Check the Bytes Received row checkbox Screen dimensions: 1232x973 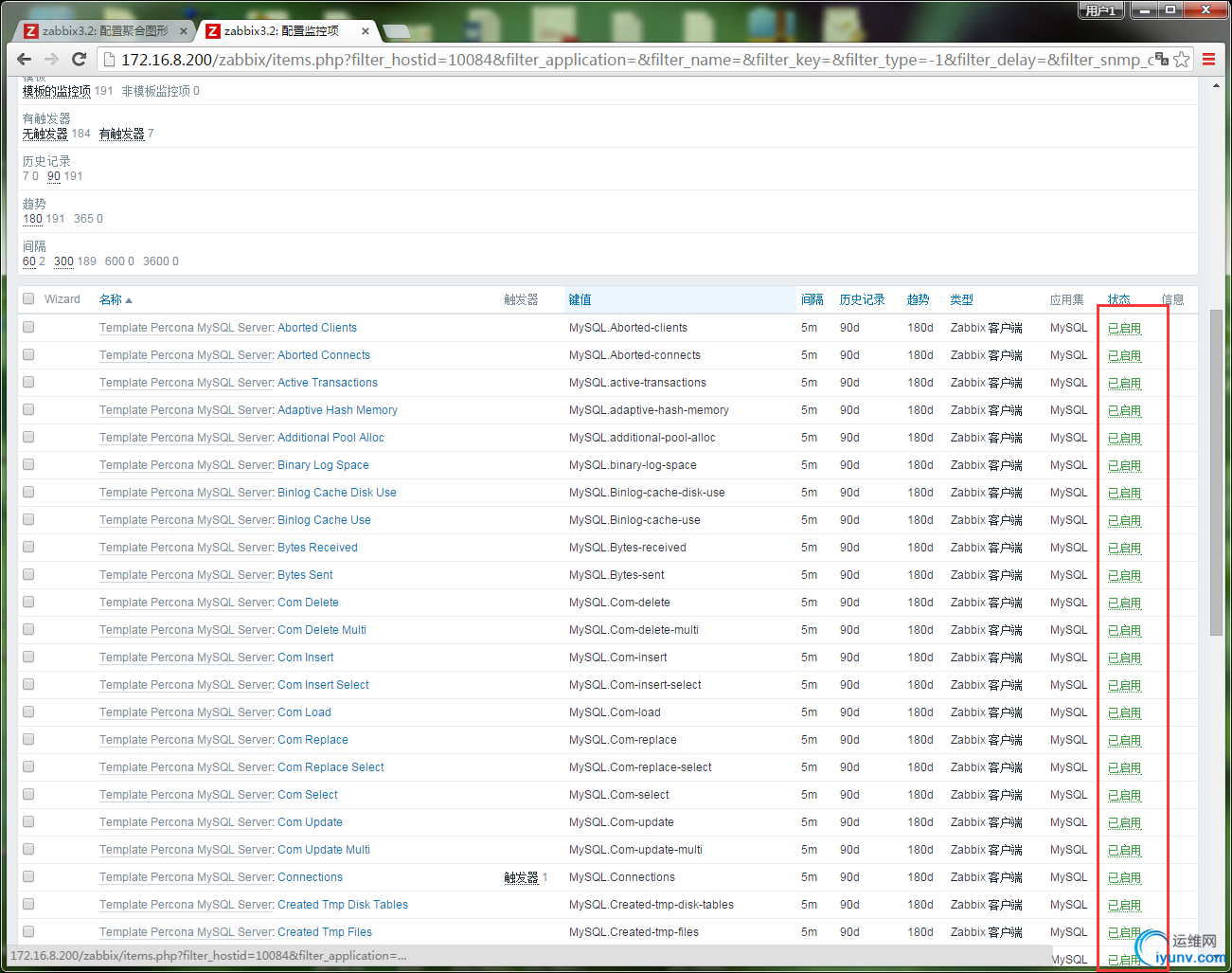pyautogui.click(x=28, y=547)
